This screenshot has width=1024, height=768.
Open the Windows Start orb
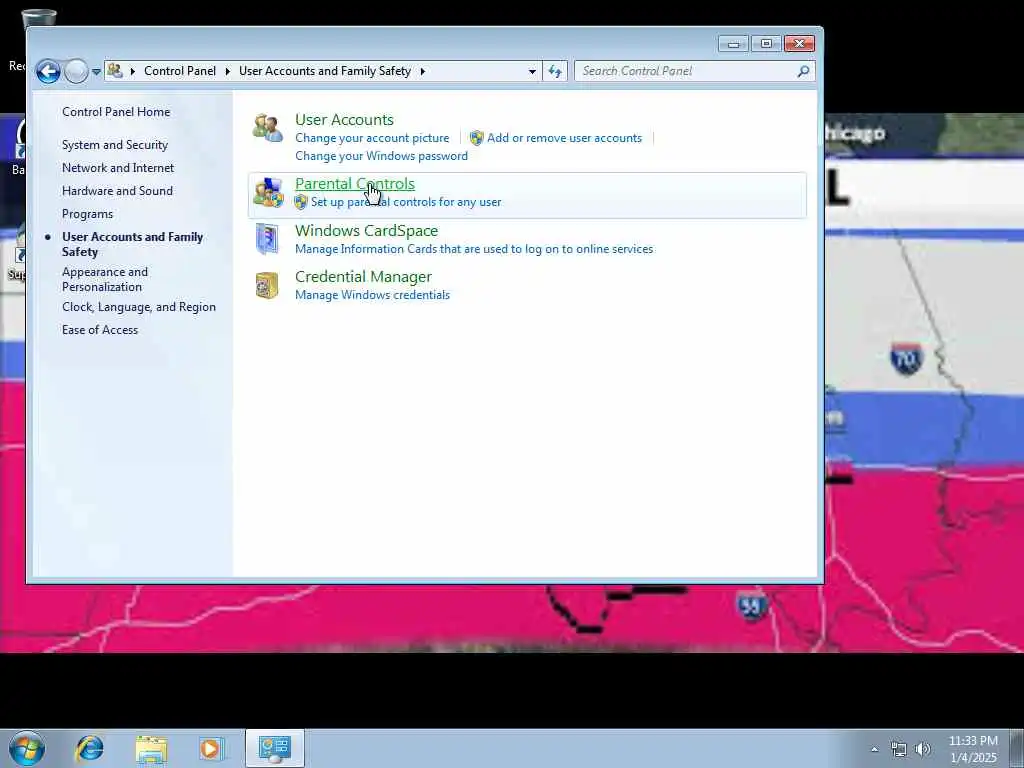pyautogui.click(x=27, y=748)
